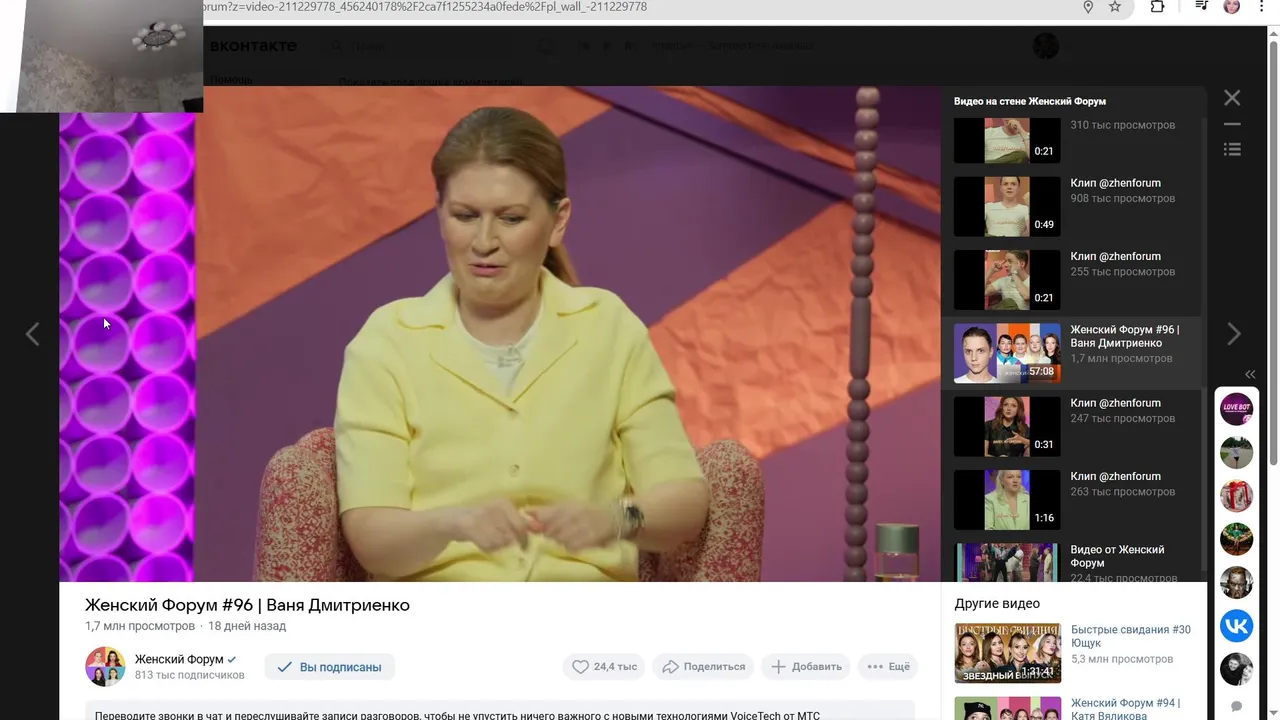Click the video title Женский Форум #96
The width and height of the screenshot is (1280, 720).
pos(247,605)
